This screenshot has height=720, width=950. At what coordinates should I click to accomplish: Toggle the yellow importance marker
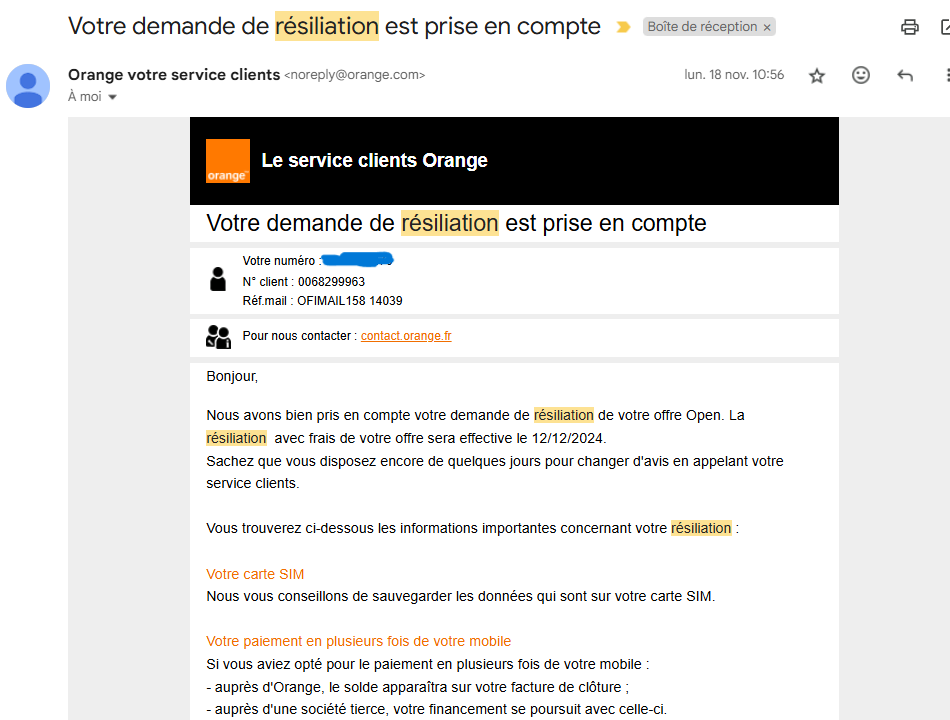coord(623,27)
